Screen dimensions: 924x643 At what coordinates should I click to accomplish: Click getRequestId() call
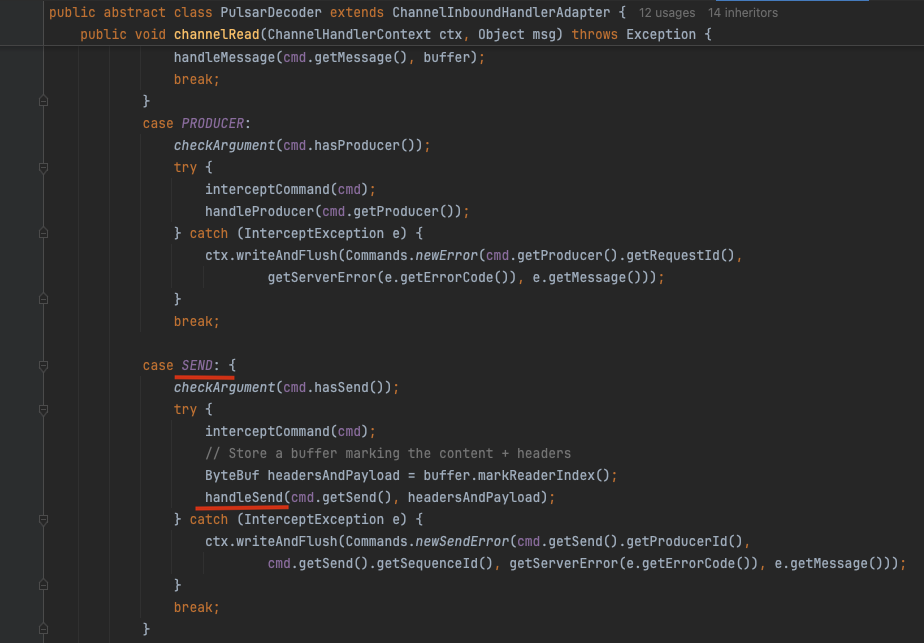680,256
